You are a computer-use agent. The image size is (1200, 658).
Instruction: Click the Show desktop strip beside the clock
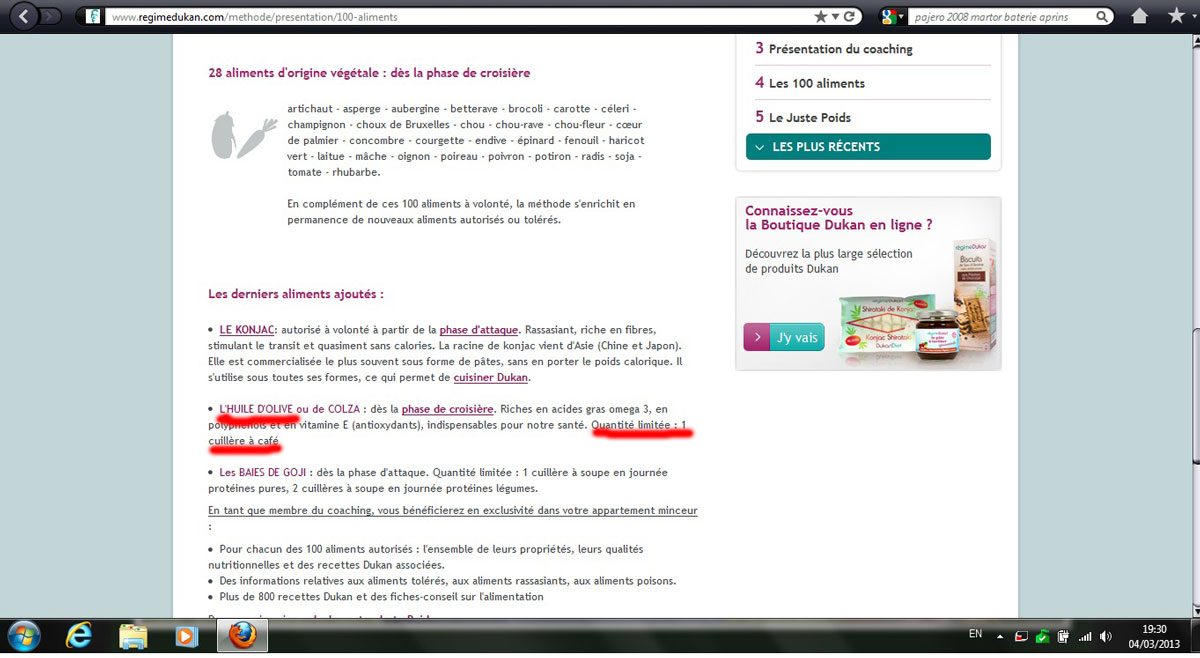tap(1193, 636)
